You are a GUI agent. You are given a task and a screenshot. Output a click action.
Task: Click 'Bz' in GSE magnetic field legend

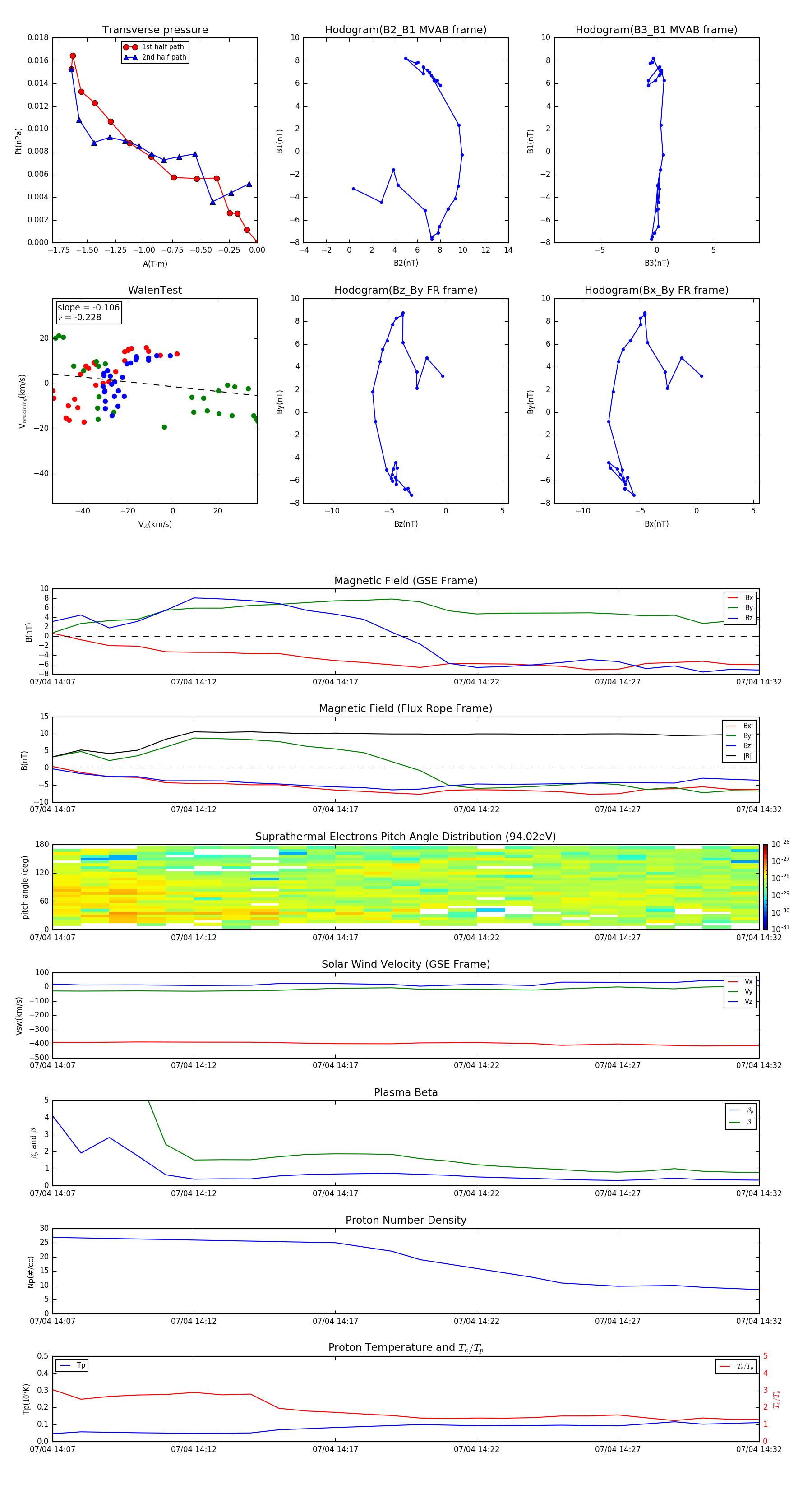pyautogui.click(x=740, y=618)
